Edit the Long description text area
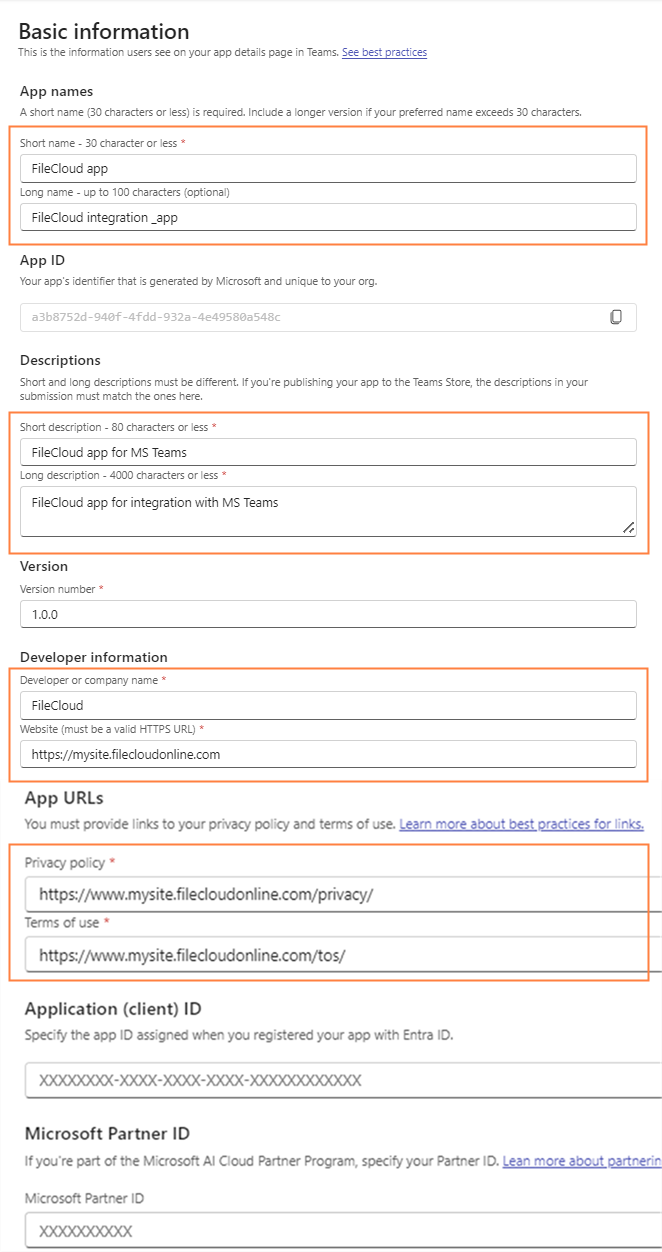Viewport: 662px width, 1252px height. tap(328, 511)
